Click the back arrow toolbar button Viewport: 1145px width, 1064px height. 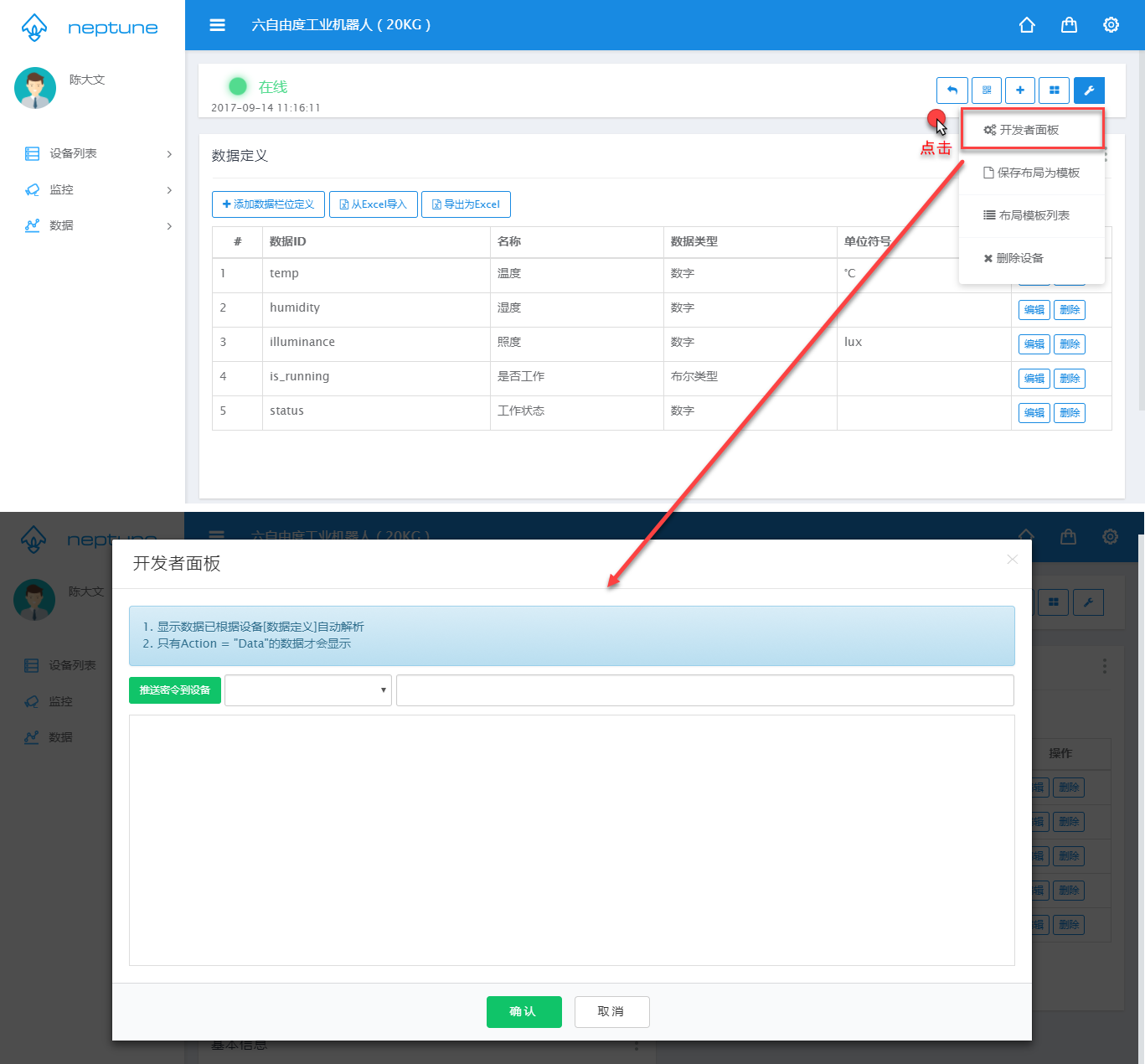point(952,90)
